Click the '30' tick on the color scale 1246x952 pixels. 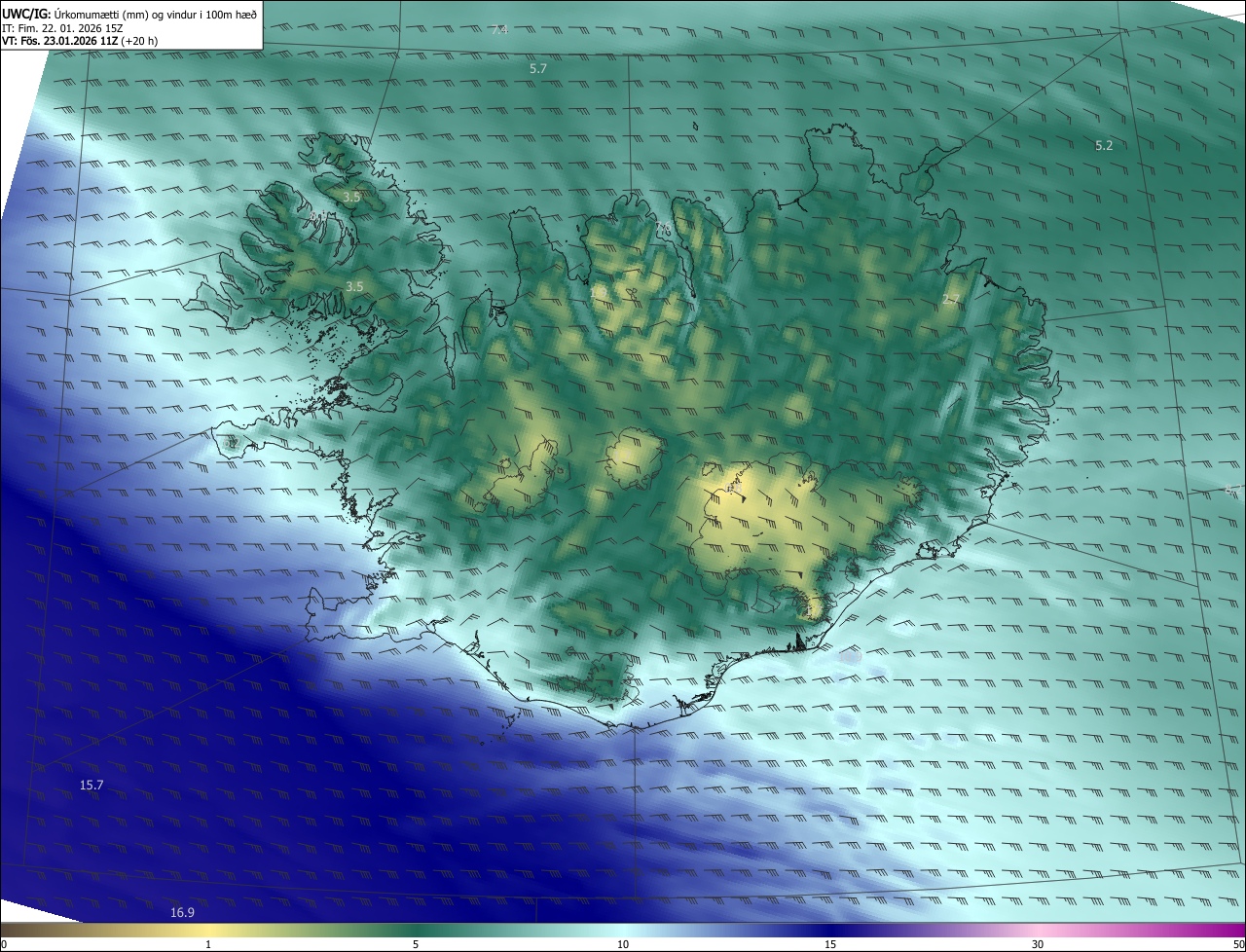click(x=1038, y=945)
